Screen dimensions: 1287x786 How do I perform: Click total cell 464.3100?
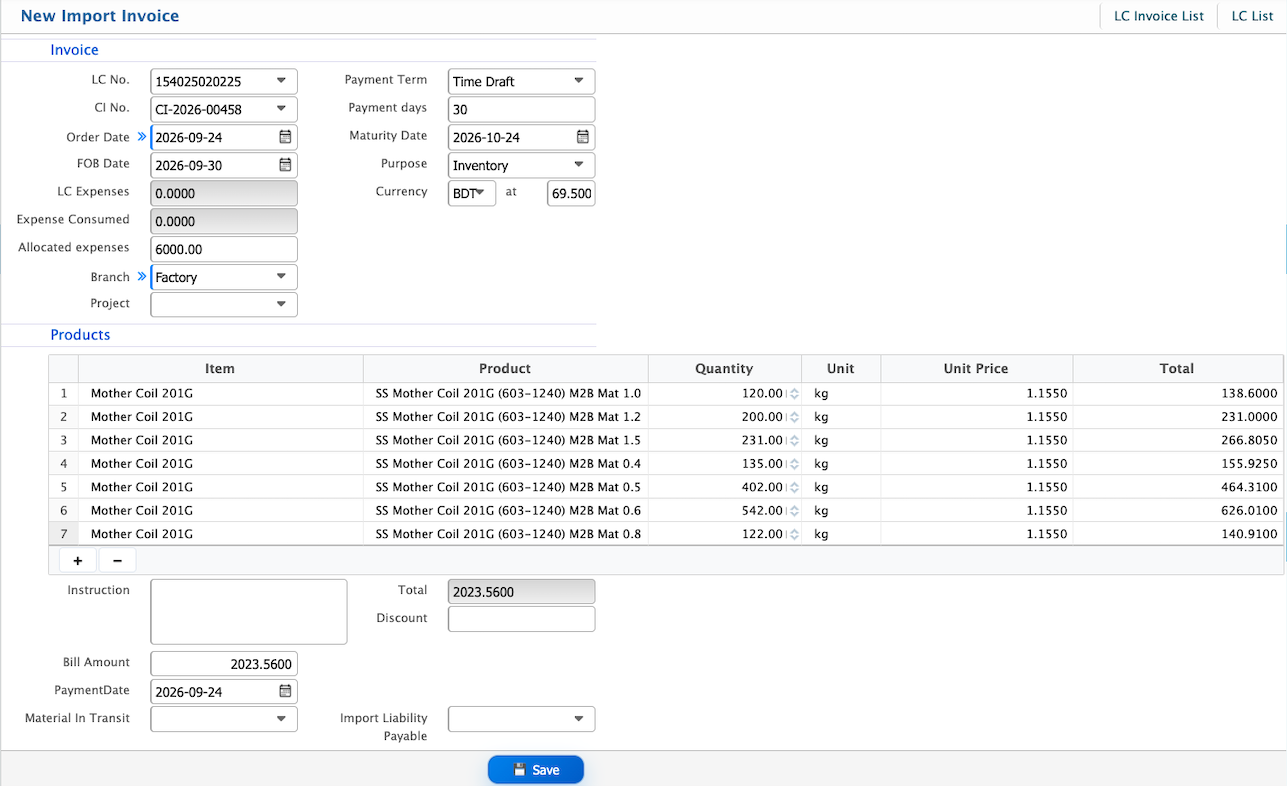coord(1178,488)
